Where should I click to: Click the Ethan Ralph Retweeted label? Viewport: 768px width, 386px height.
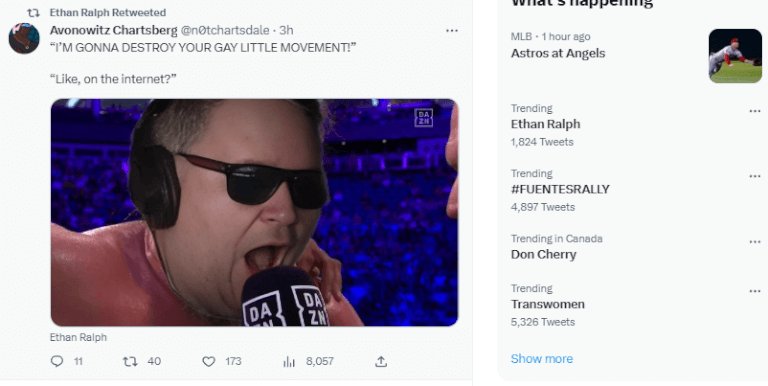108,13
